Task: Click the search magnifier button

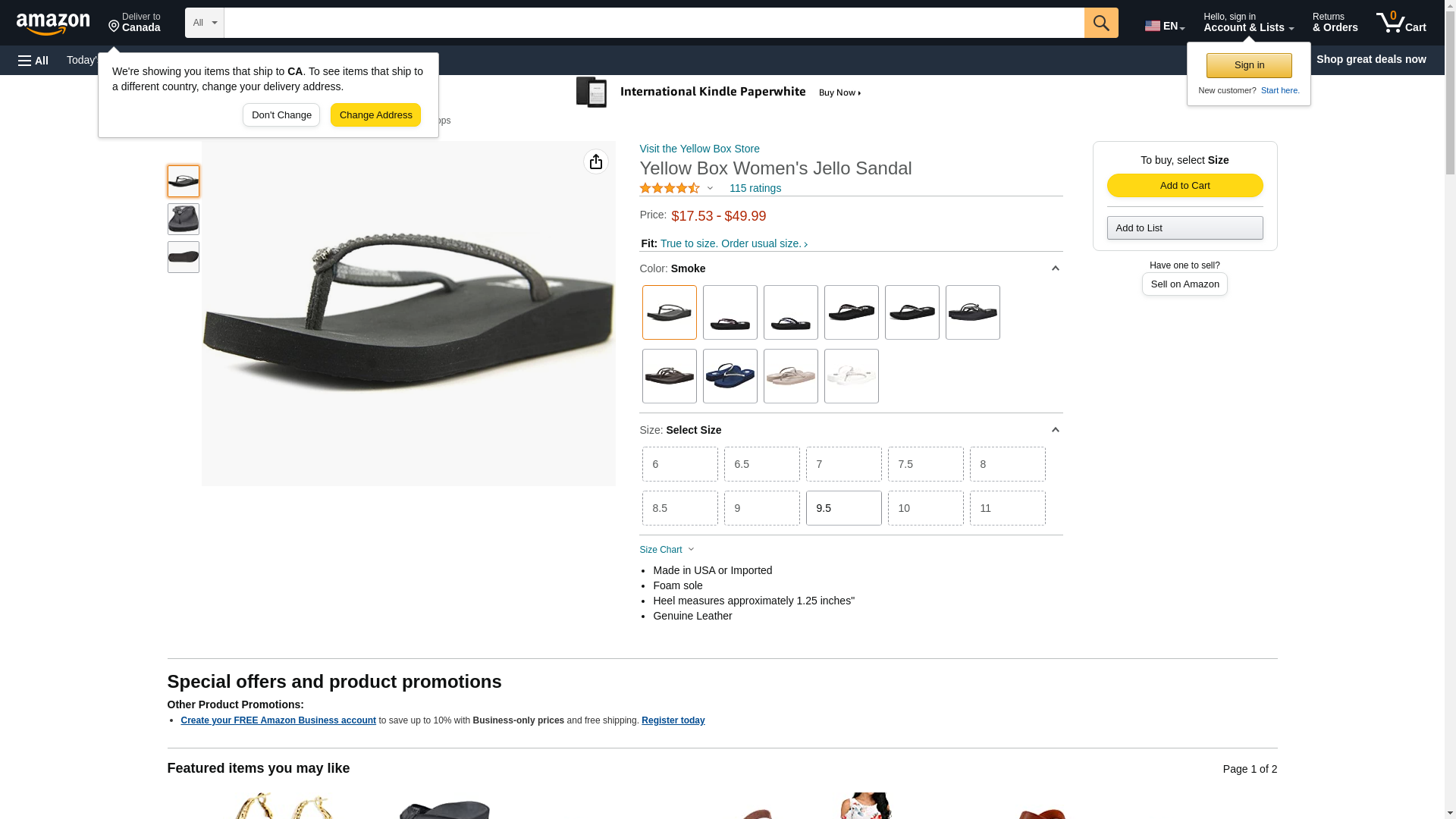Action: (x=1100, y=23)
